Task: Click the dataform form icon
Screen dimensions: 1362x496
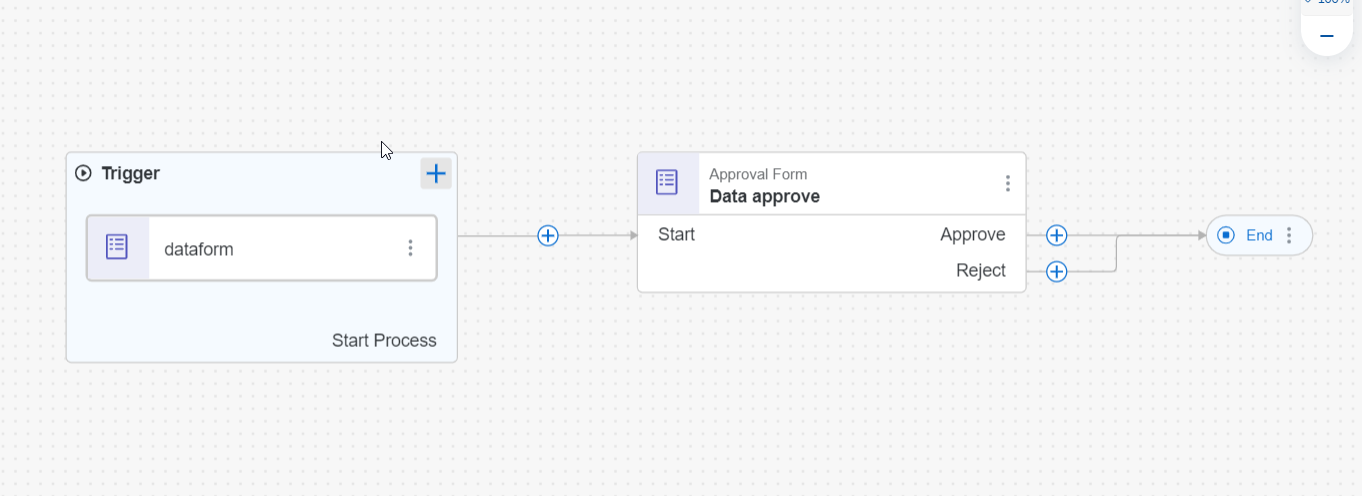Action: pos(117,248)
